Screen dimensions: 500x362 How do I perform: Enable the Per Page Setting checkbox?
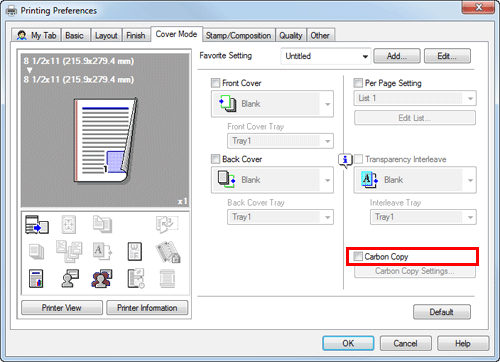[358, 83]
